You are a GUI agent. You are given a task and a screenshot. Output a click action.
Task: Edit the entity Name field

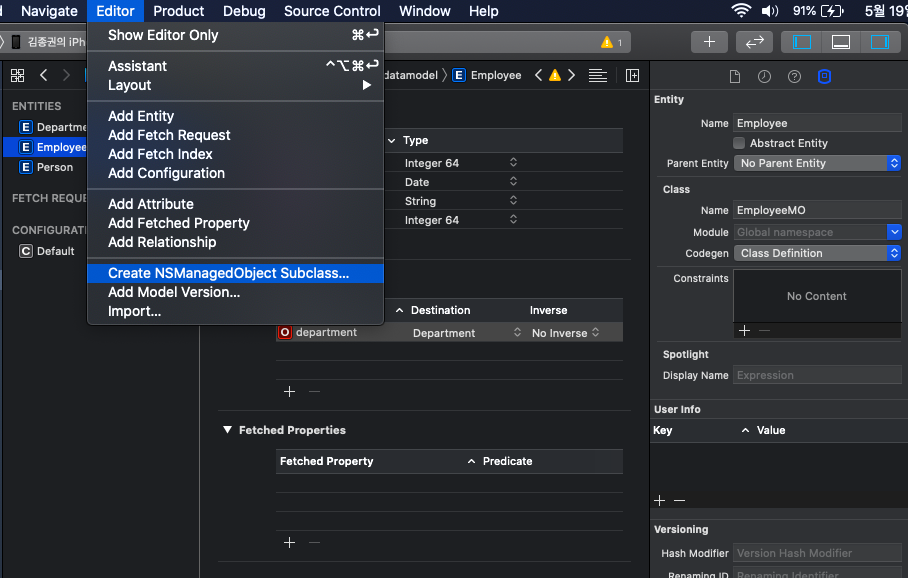pyautogui.click(x=817, y=123)
